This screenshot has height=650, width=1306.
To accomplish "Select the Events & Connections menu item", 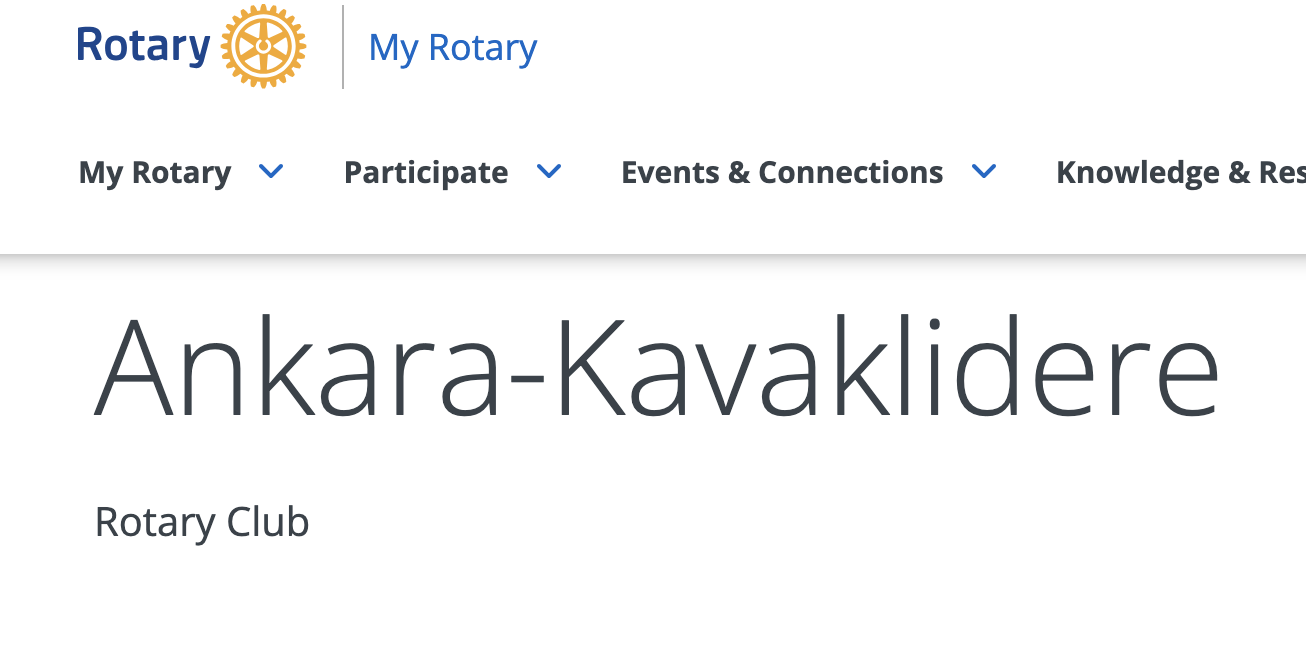I will pos(781,172).
